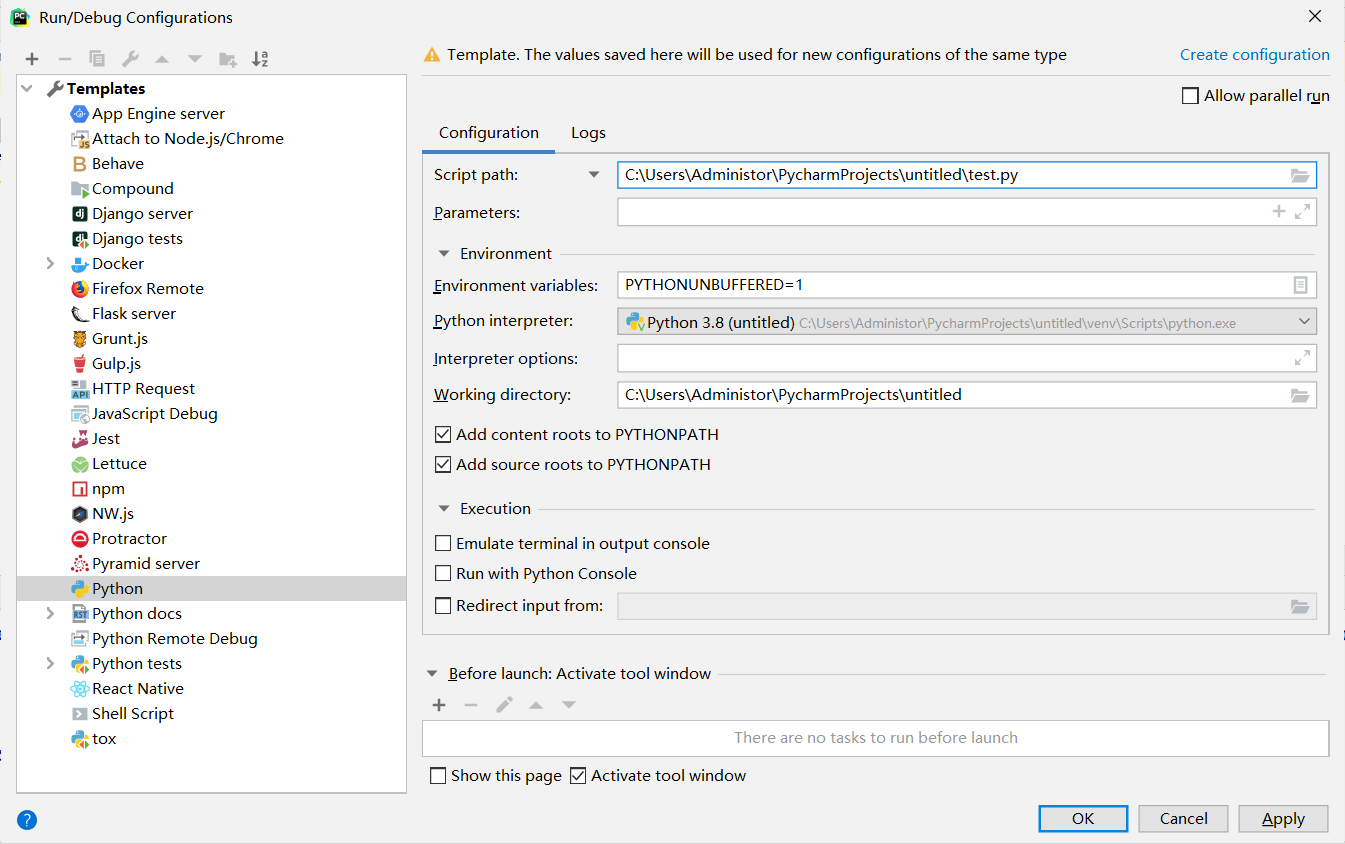
Task: Move configuration up with the toolbar arrow
Action: coord(162,59)
